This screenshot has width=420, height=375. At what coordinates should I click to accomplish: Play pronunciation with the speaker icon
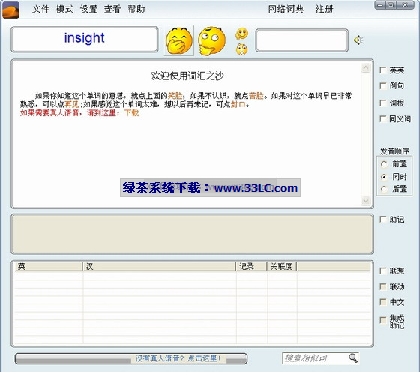(x=358, y=40)
